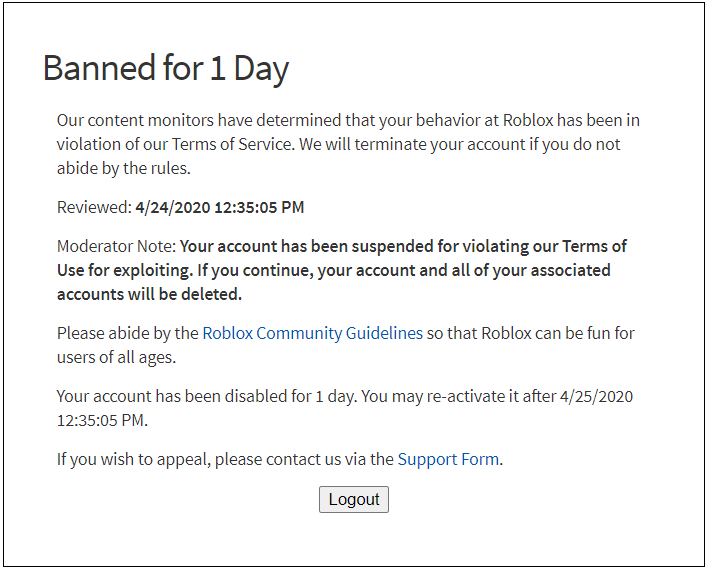The height and width of the screenshot is (569, 706).
Task: Click the Logout button
Action: 353,499
